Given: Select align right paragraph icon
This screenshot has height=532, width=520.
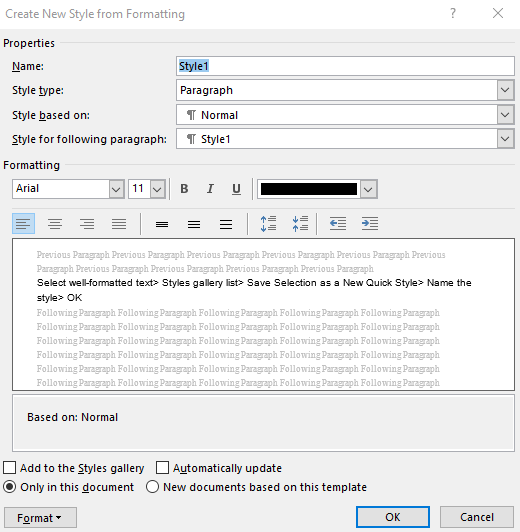Looking at the screenshot, I should point(87,224).
